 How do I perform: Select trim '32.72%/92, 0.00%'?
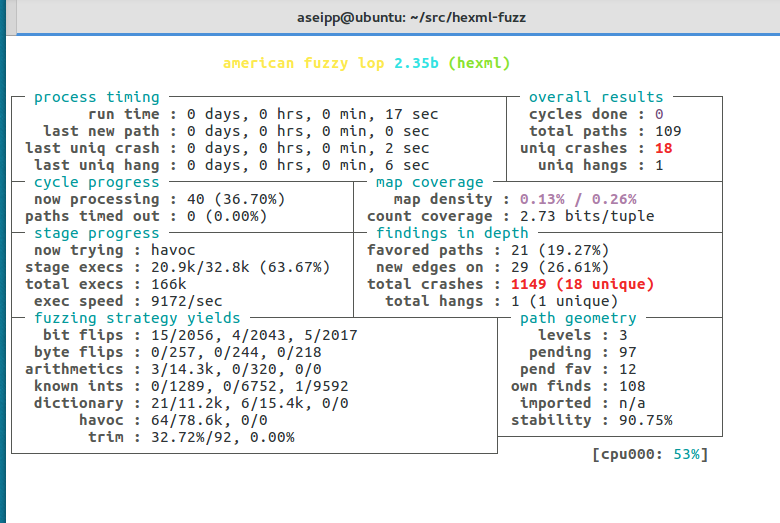coord(223,437)
